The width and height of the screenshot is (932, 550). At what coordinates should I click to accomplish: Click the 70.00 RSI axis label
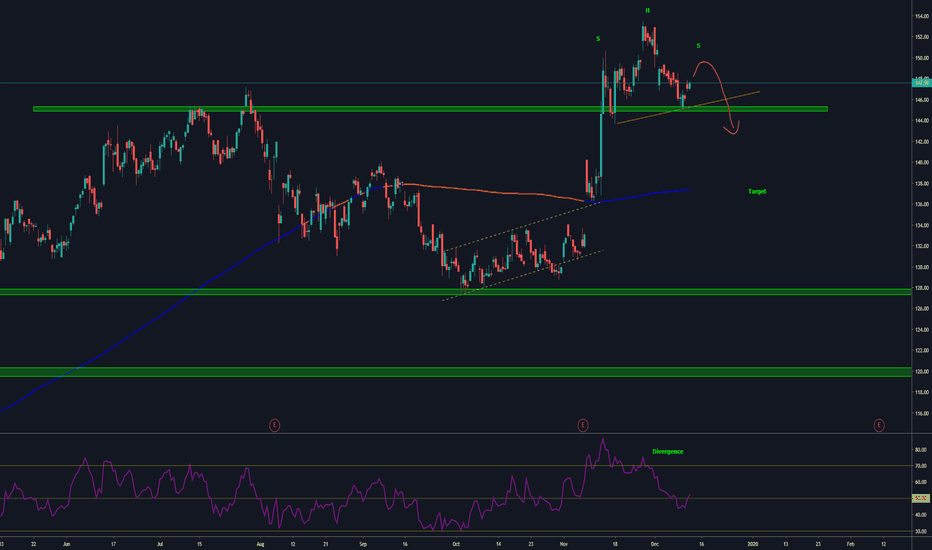pyautogui.click(x=922, y=466)
